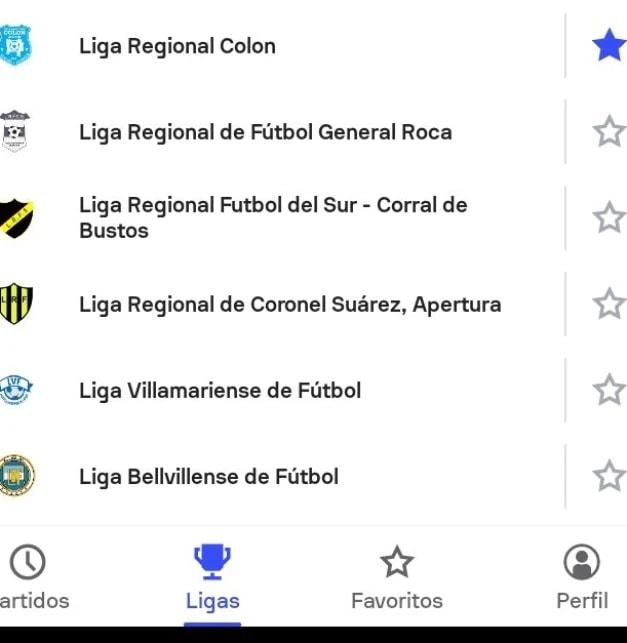Star the Liga Regional Futbol del Sur league
627x643 pixels.
[608, 218]
